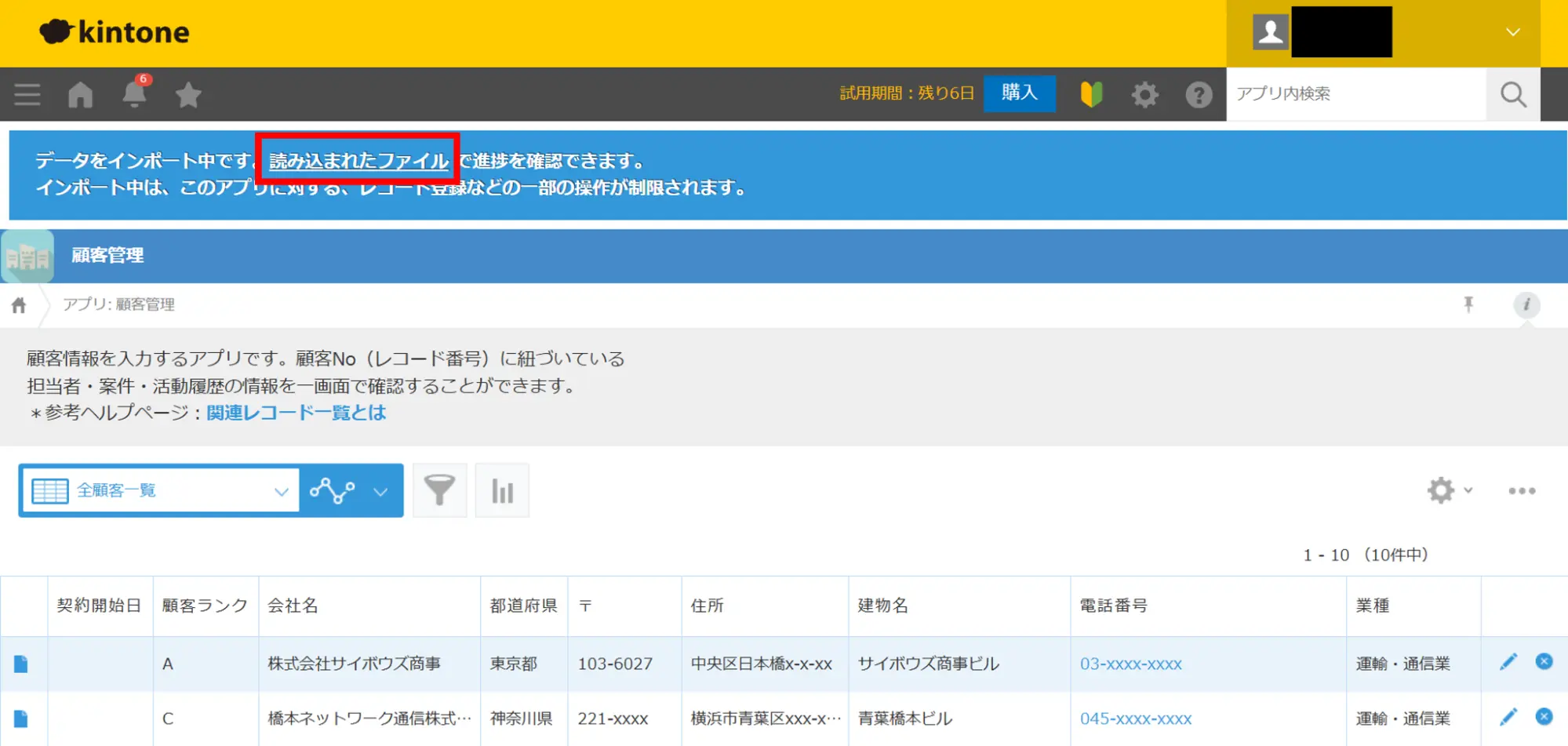Open the filter funnel icon
The height and width of the screenshot is (746, 1568).
coord(439,491)
